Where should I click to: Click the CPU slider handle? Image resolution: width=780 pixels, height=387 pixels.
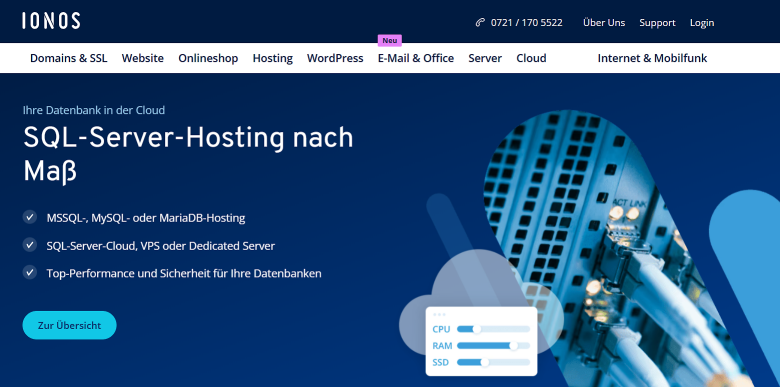pos(477,329)
